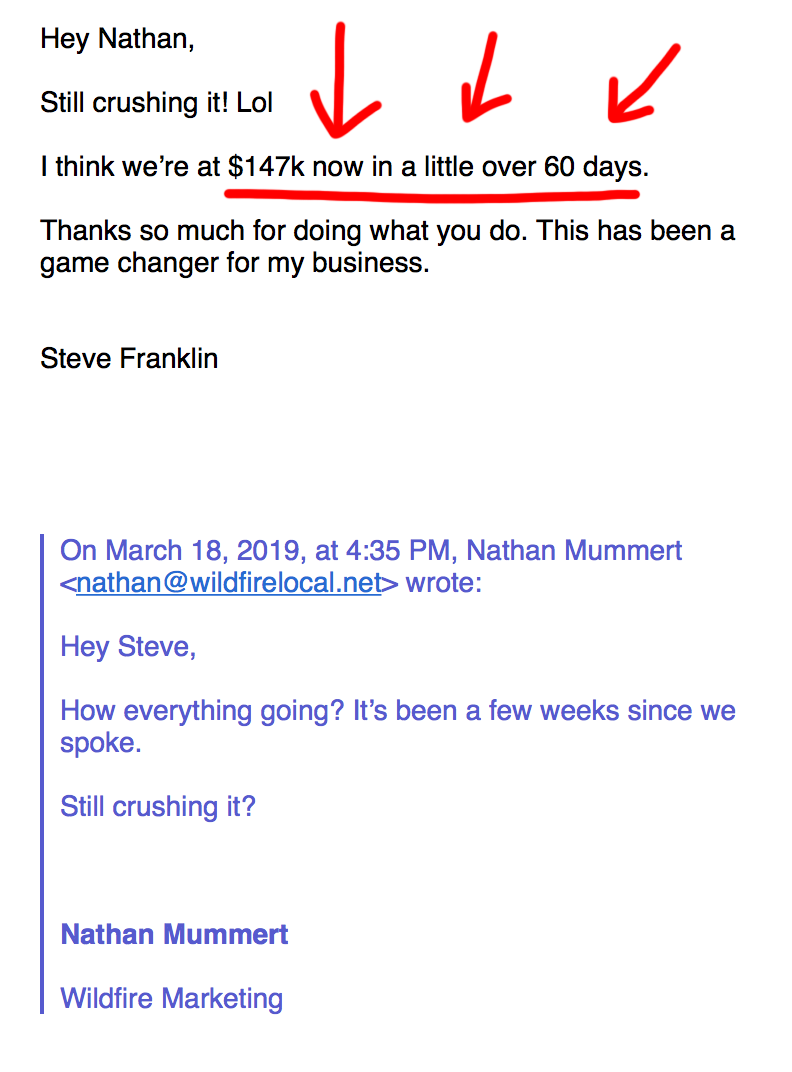Click the rightmost diagonal red arrow
This screenshot has width=792, height=1072.
pyautogui.click(x=644, y=84)
